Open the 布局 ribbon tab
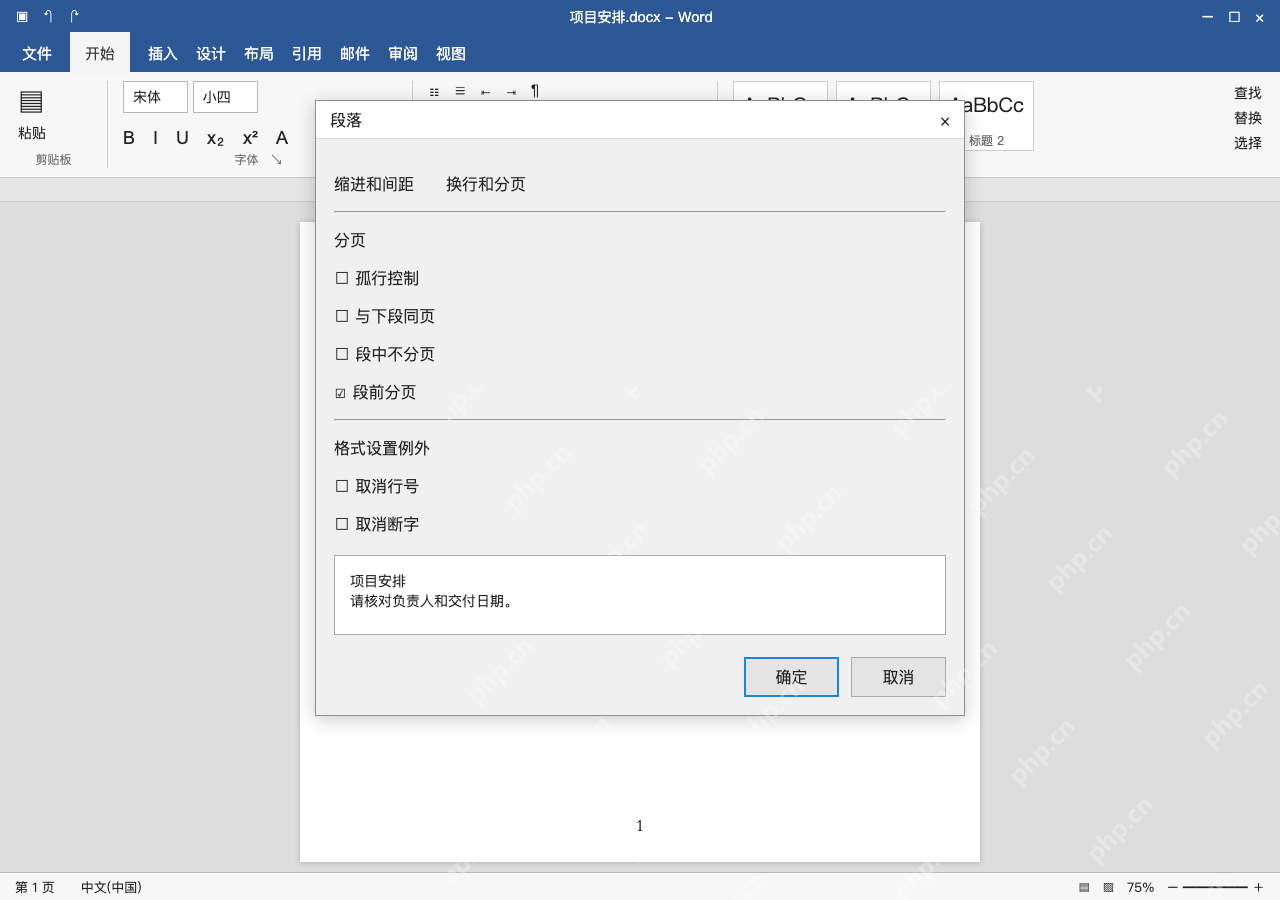 tap(259, 53)
